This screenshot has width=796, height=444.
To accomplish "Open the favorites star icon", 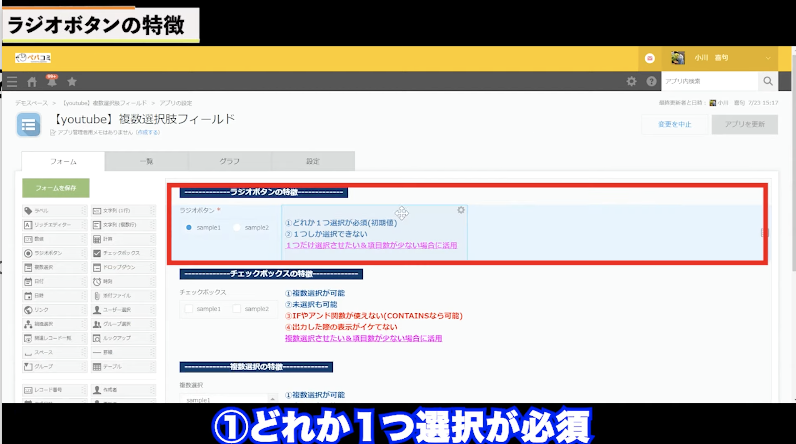I will point(71,82).
